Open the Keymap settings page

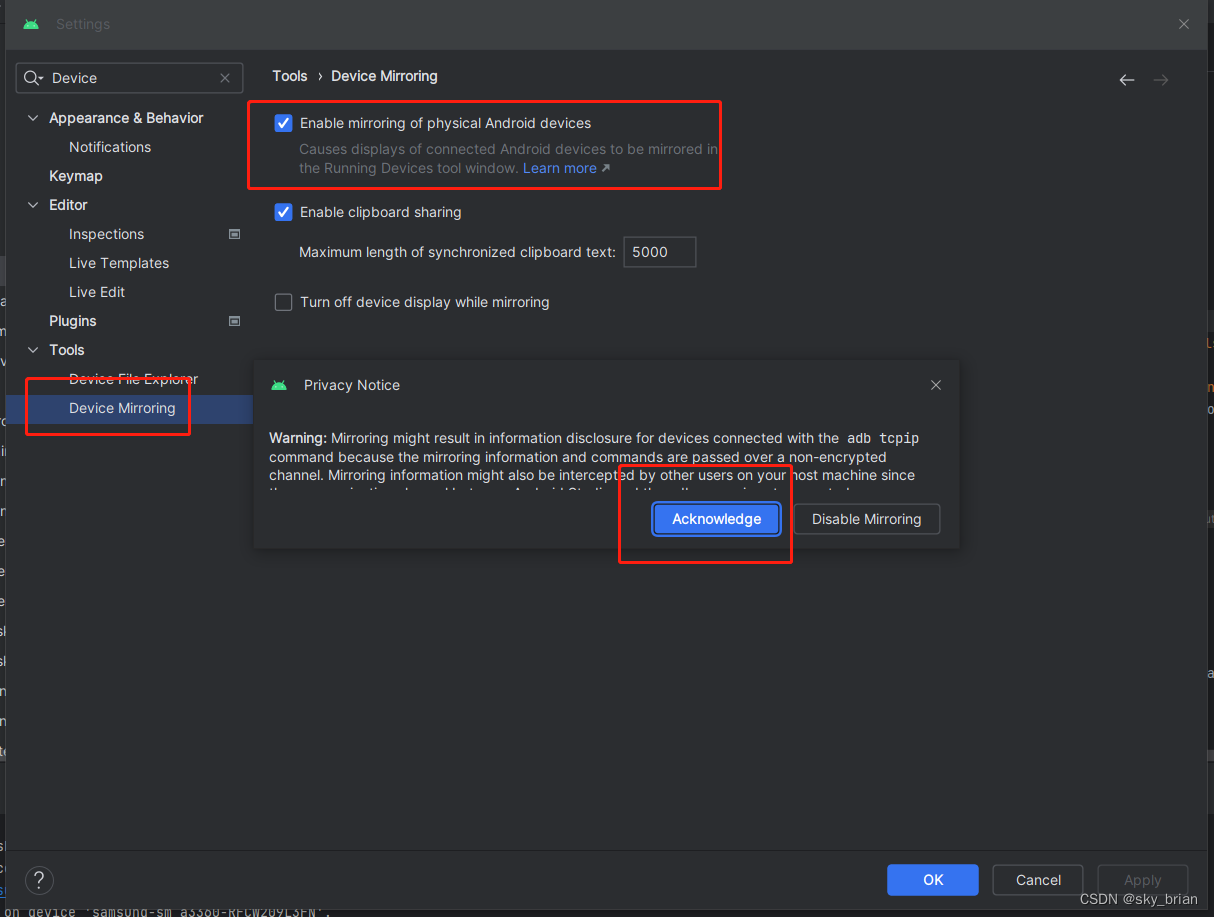click(x=76, y=176)
